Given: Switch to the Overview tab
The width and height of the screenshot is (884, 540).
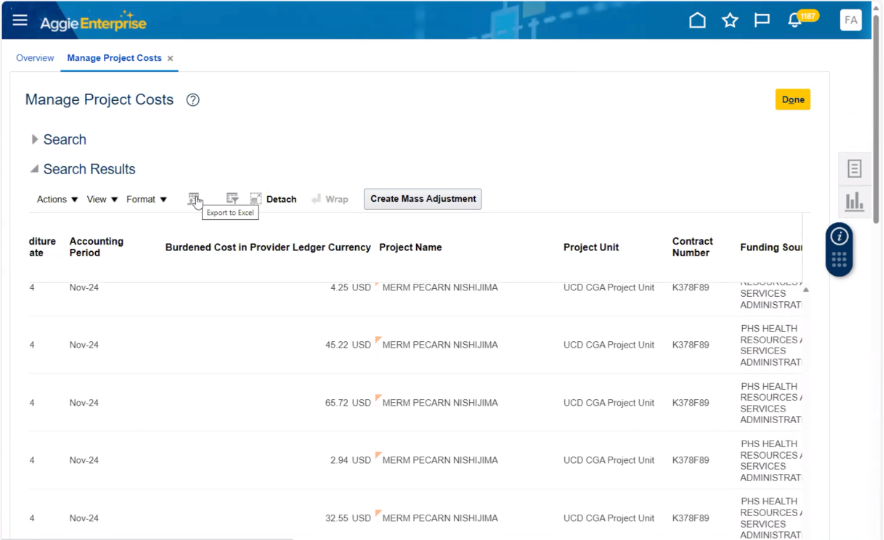Looking at the screenshot, I should point(35,58).
